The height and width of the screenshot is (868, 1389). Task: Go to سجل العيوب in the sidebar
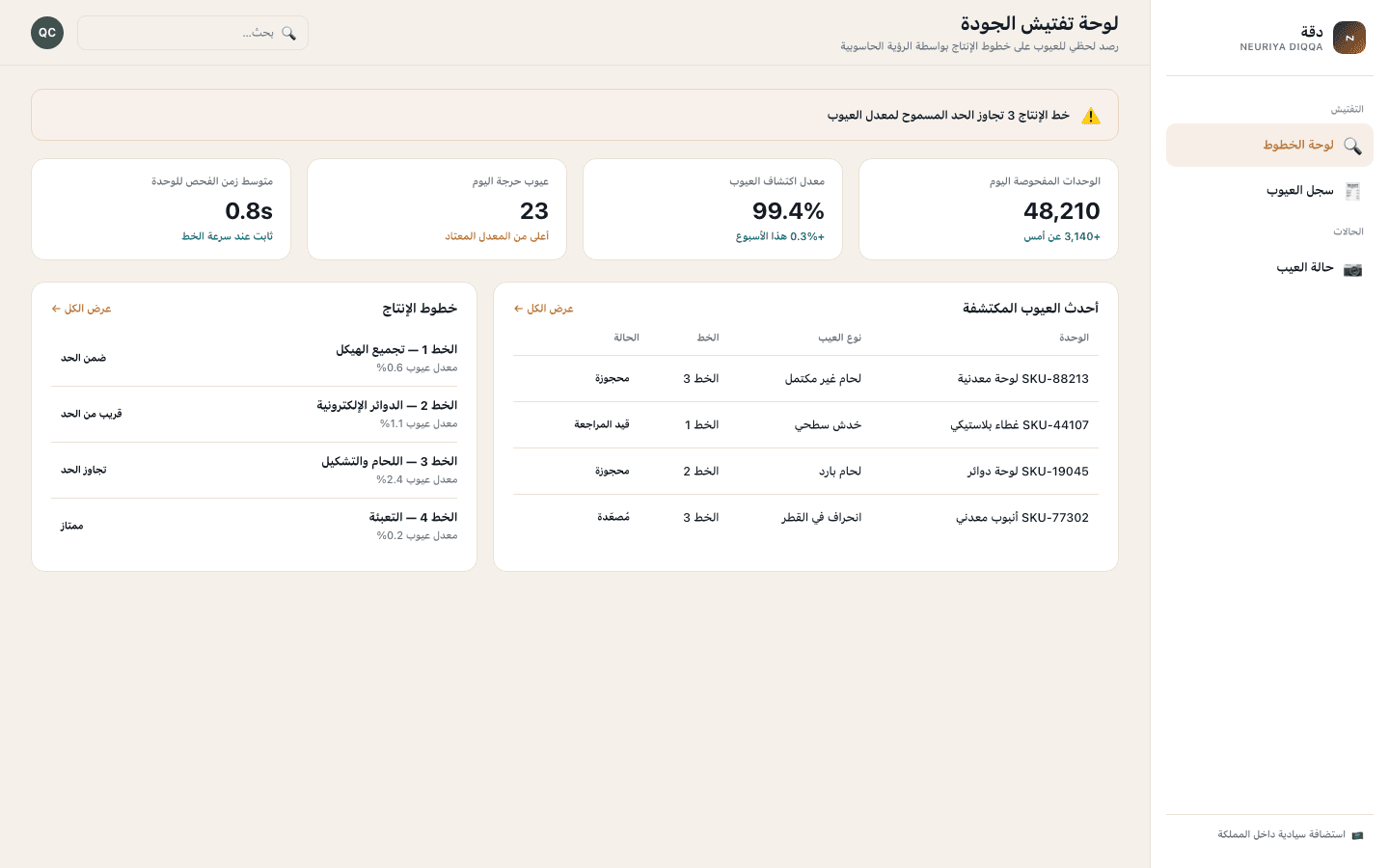[1269, 191]
